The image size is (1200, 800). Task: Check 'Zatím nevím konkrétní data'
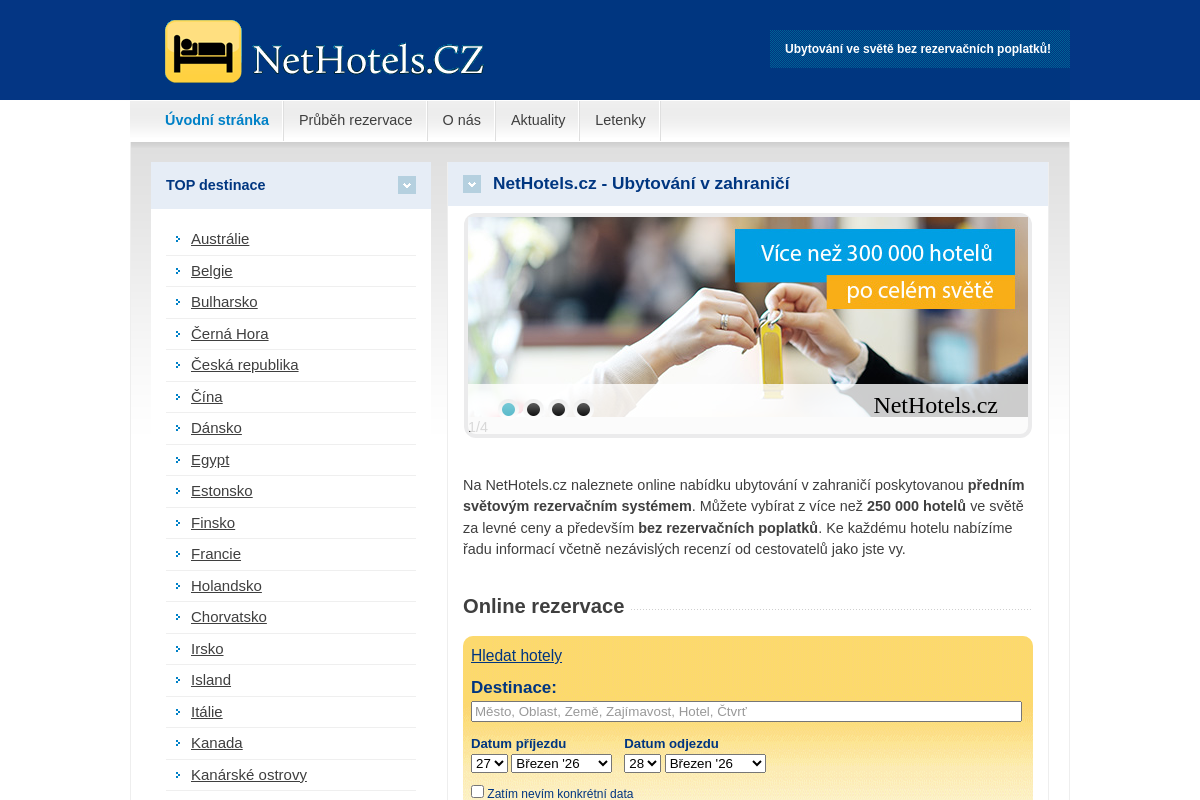pos(476,791)
